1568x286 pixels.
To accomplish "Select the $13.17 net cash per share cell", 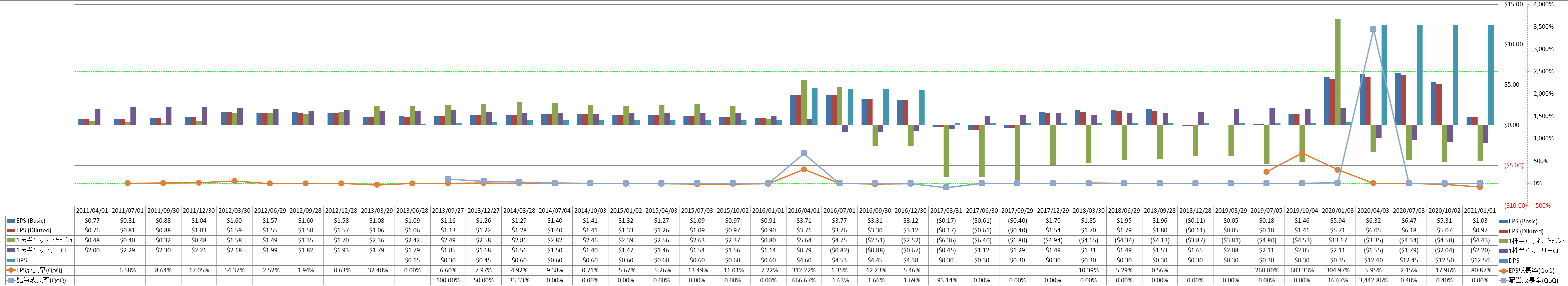I will pos(1338,240).
